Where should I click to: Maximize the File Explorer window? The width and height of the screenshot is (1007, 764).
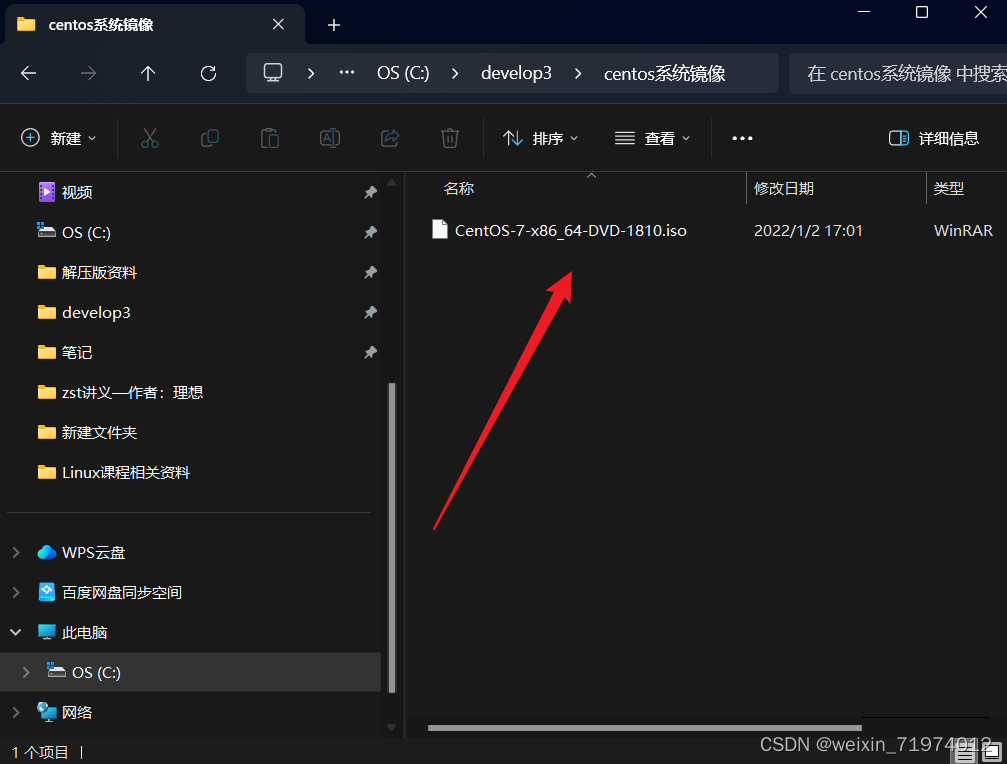(922, 12)
